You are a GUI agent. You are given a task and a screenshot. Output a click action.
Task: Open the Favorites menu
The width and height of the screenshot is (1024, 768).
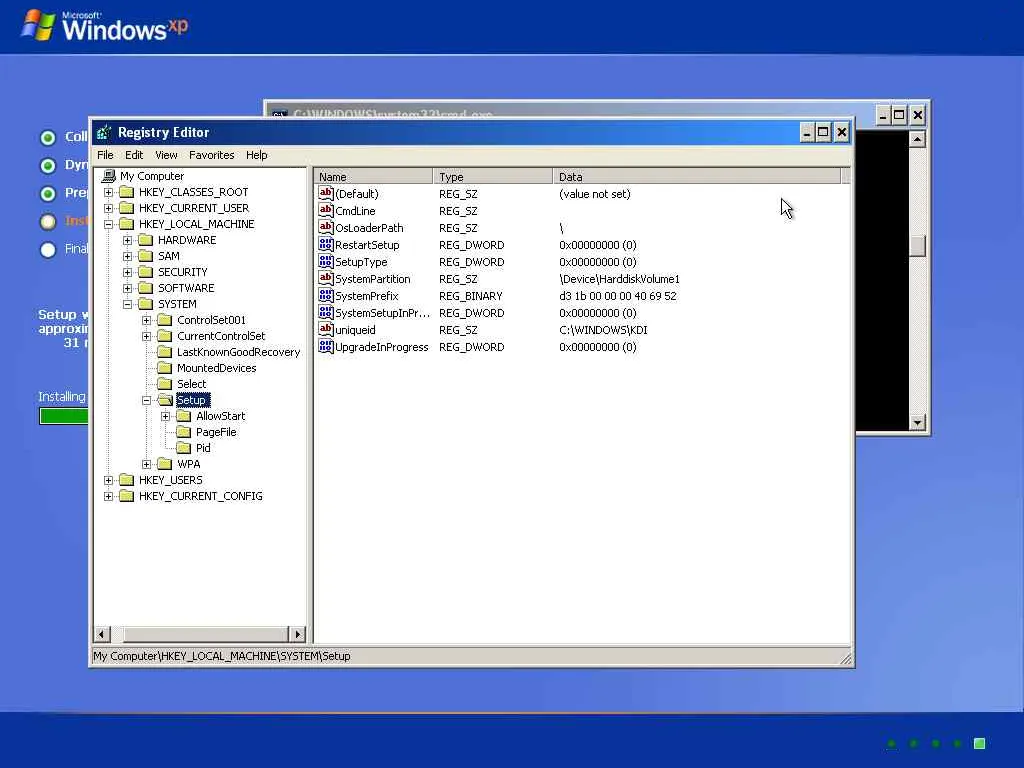tap(212, 155)
